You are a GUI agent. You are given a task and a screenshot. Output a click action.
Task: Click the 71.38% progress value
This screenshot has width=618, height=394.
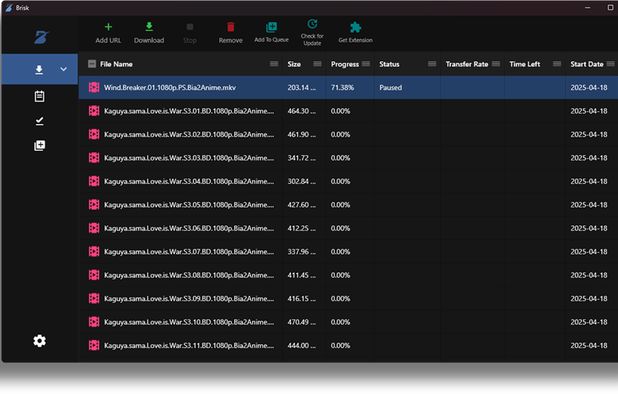coord(342,87)
